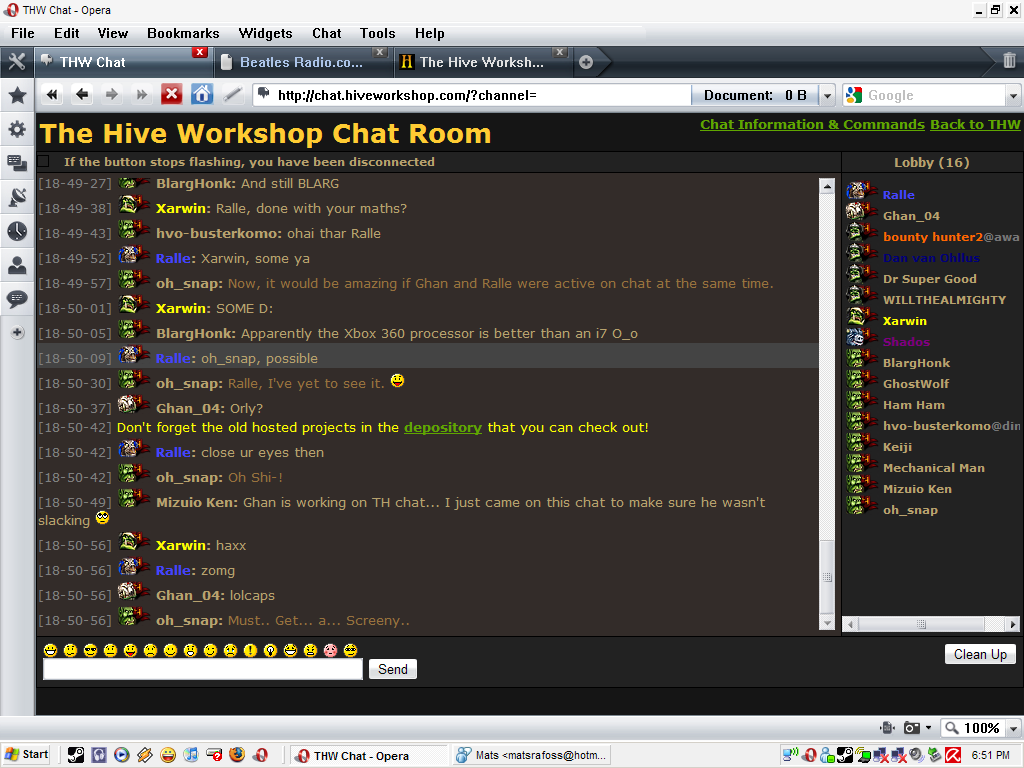
Task: Open the Tools menu
Action: tap(377, 33)
